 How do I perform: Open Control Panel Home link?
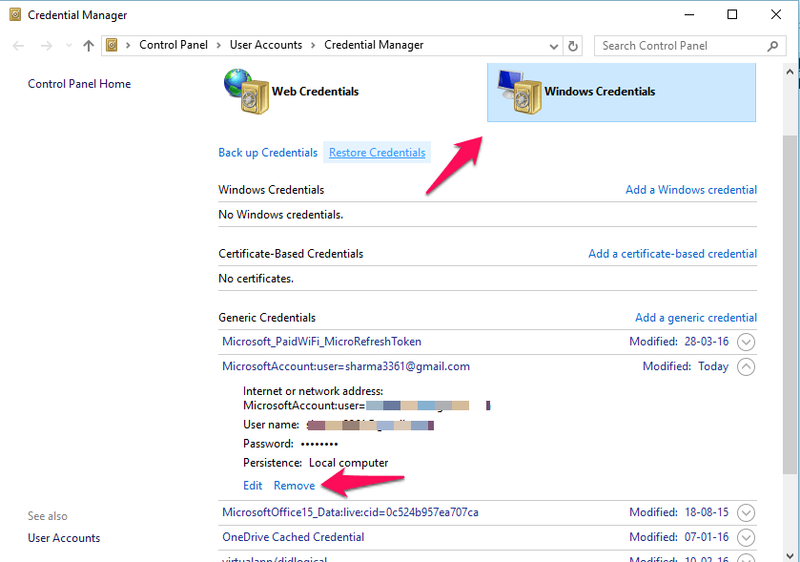tap(79, 84)
